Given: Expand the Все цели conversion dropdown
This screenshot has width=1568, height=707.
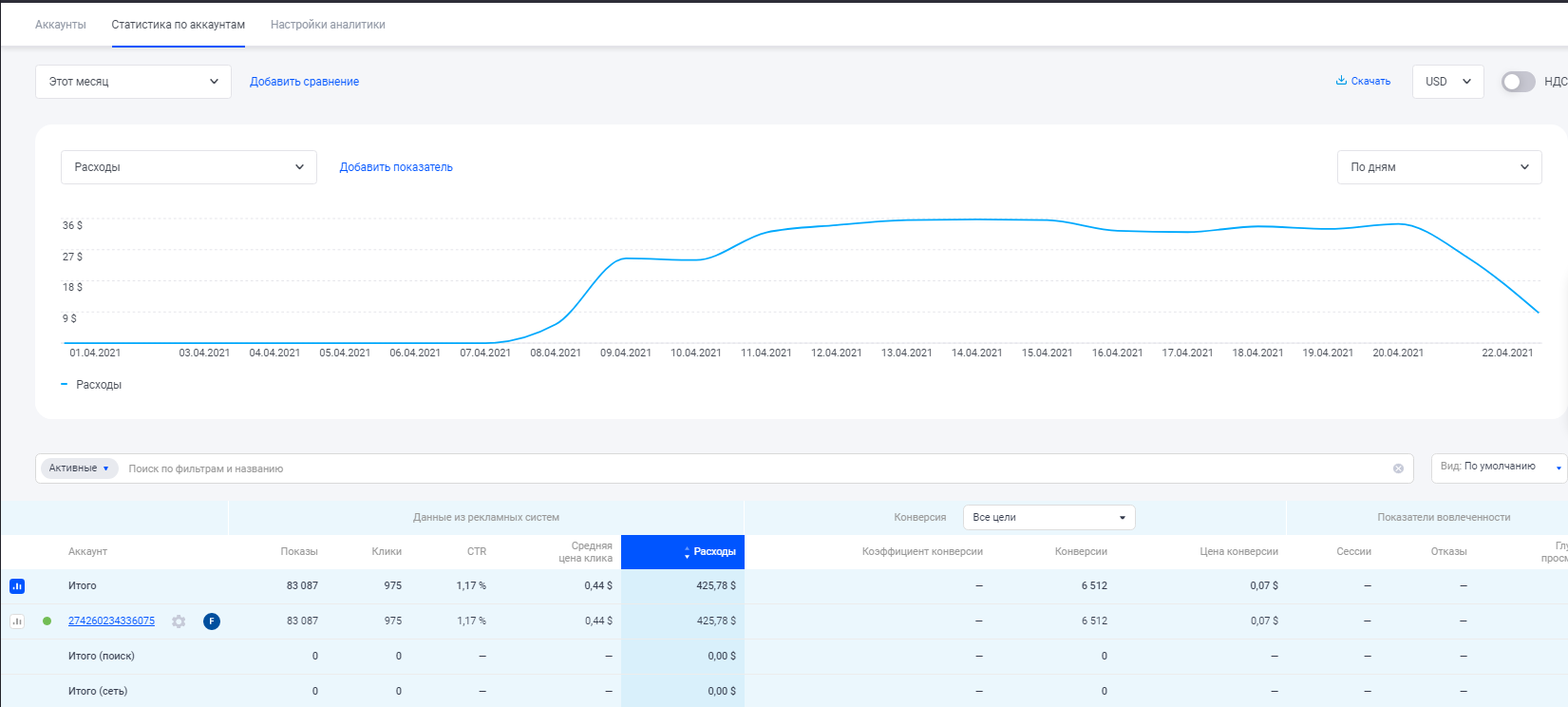Looking at the screenshot, I should click(1048, 518).
